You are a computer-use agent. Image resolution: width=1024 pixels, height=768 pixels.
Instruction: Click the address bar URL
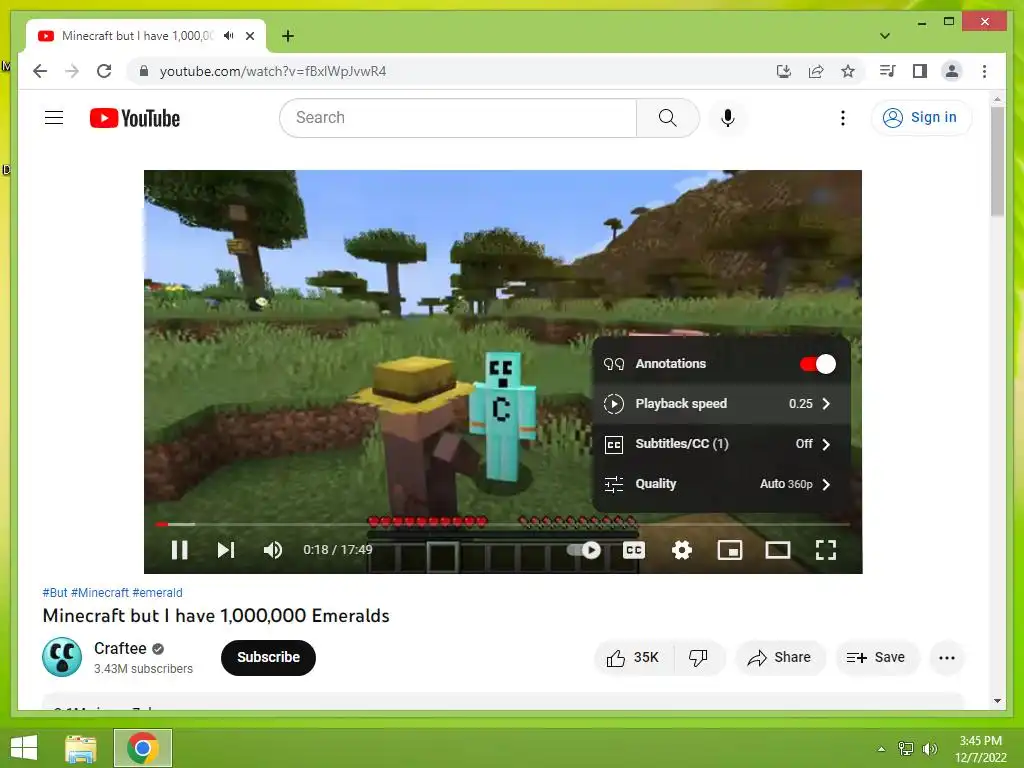point(273,71)
